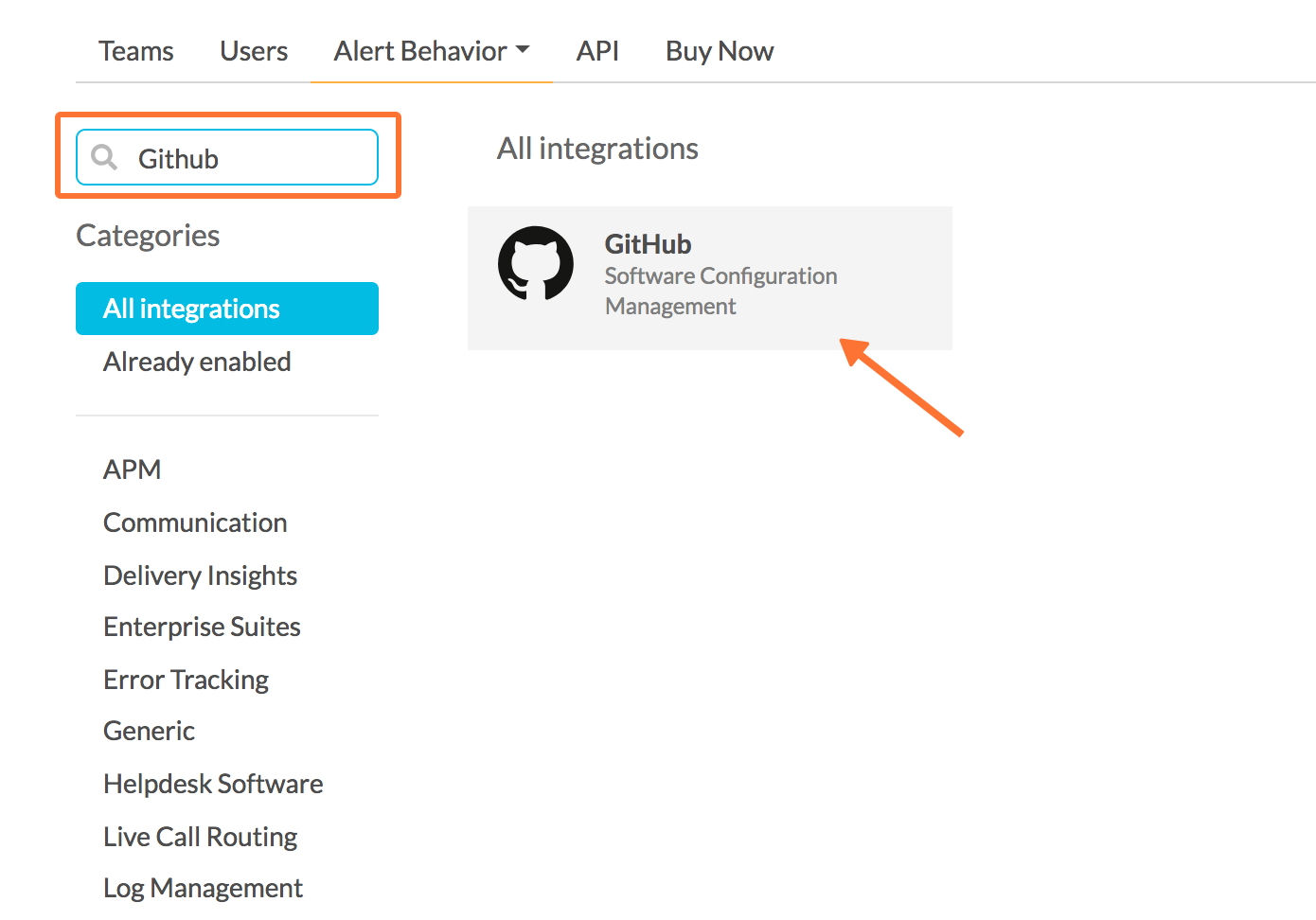The image size is (1316, 920).
Task: Select the All integrations category
Action: [227, 309]
